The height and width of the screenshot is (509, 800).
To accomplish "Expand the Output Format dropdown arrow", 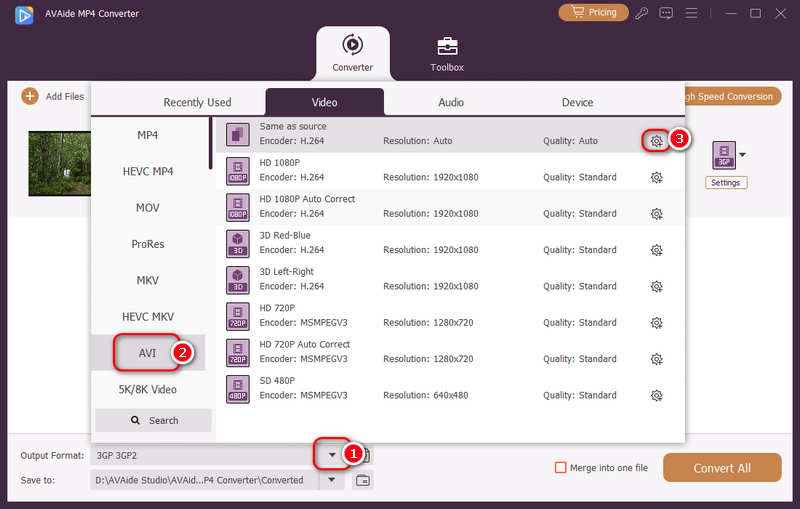I will coord(332,455).
